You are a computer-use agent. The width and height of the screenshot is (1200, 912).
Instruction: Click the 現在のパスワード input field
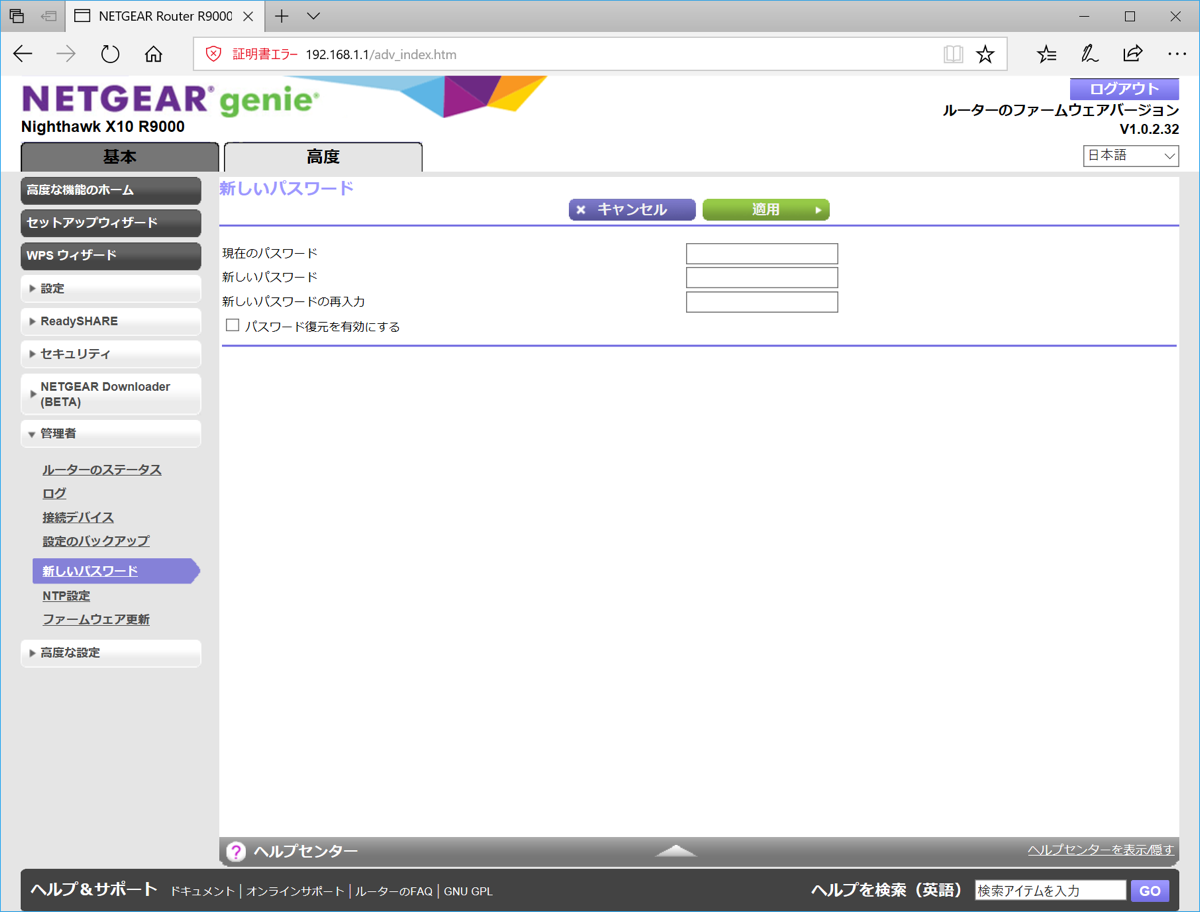point(761,254)
